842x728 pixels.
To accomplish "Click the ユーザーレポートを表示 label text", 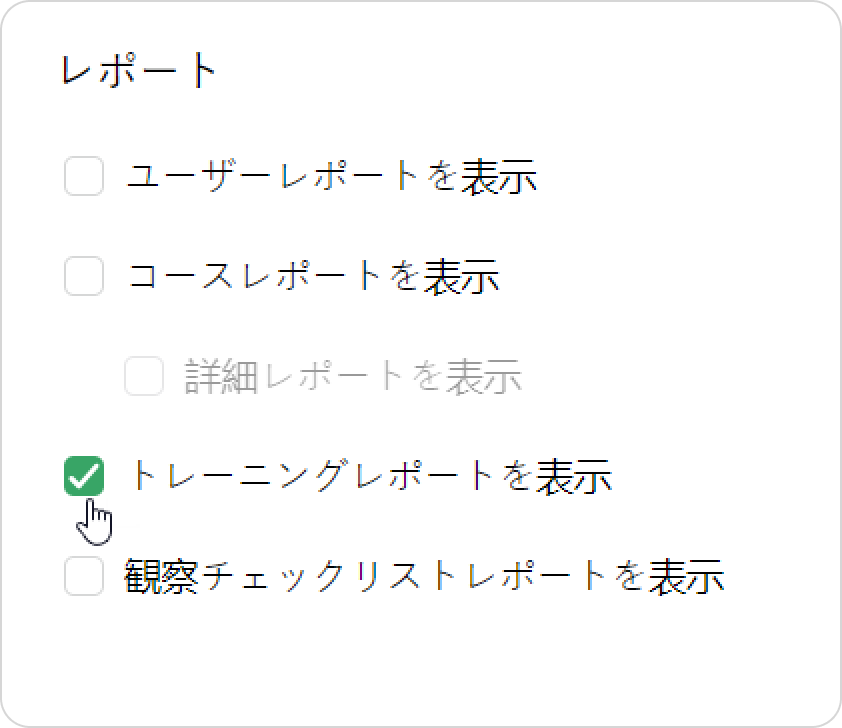I will pos(332,176).
